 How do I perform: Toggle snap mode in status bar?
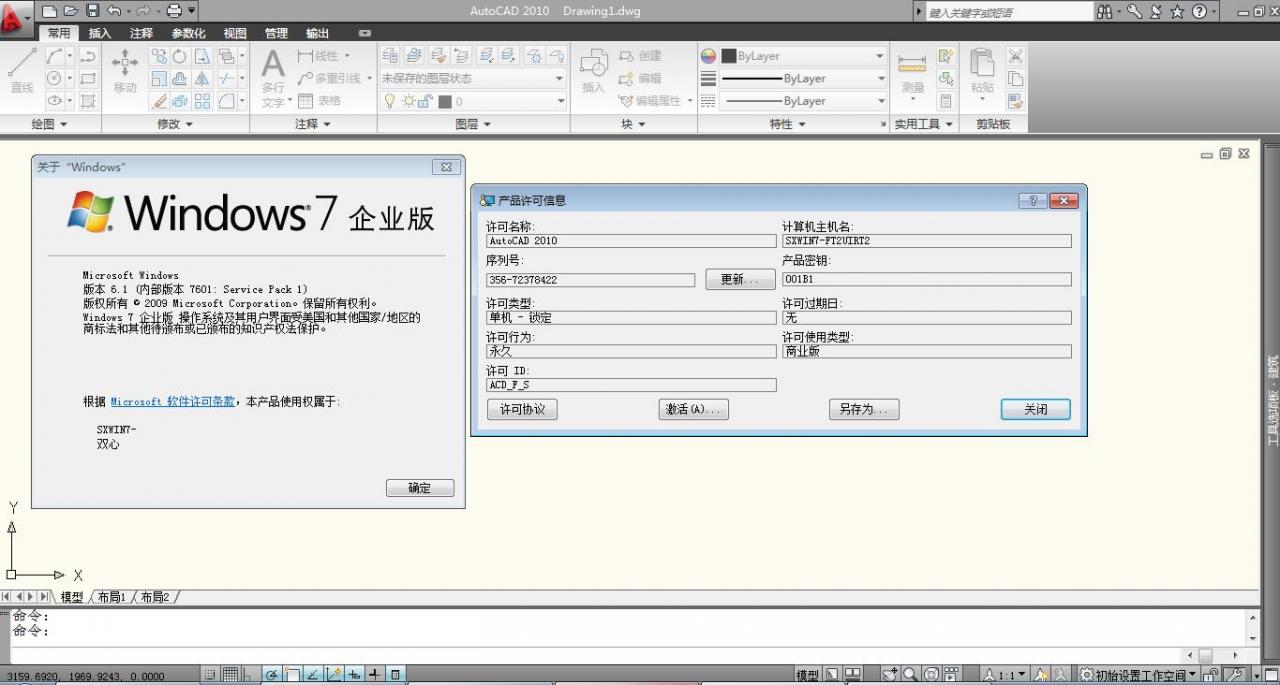click(210, 675)
